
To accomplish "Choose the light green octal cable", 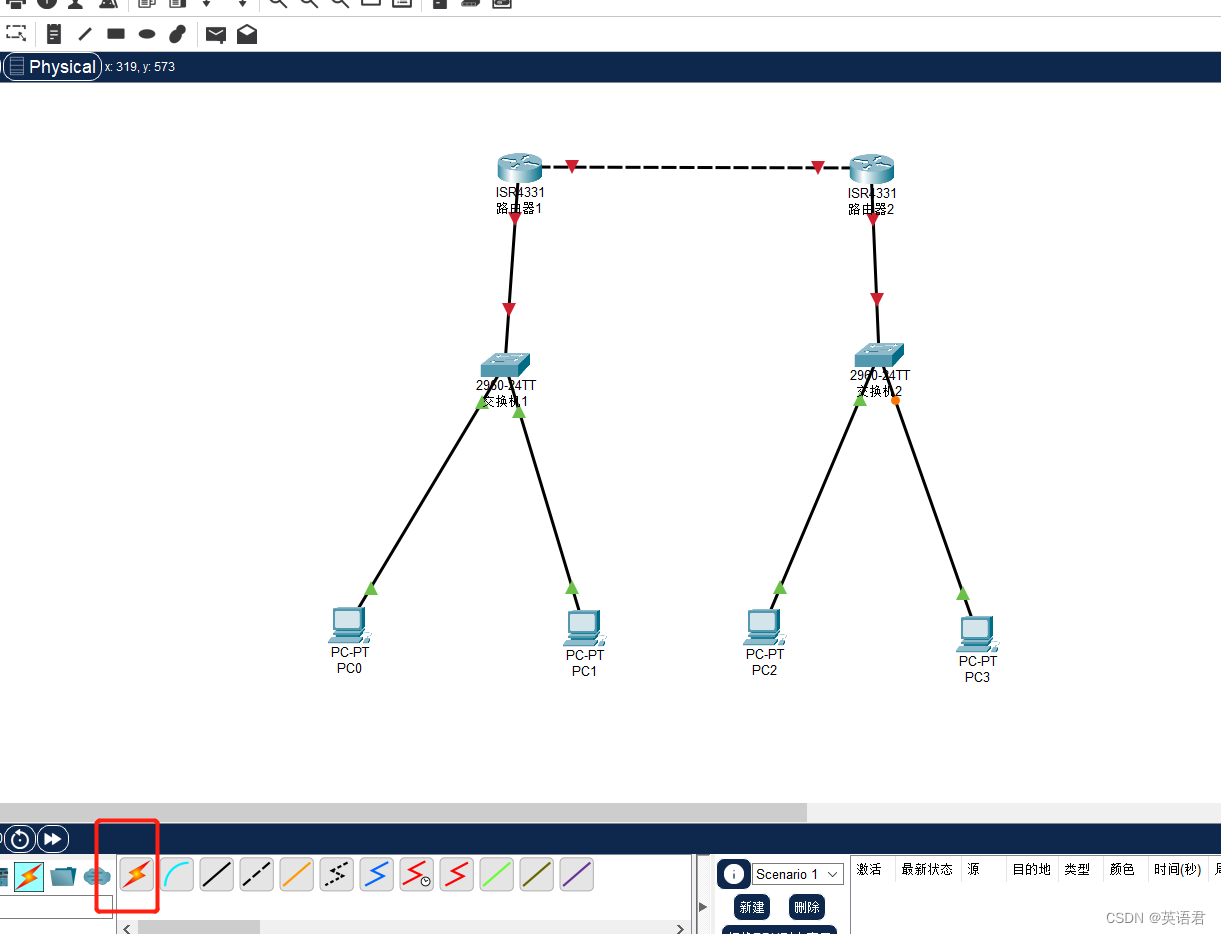I will click(x=497, y=875).
